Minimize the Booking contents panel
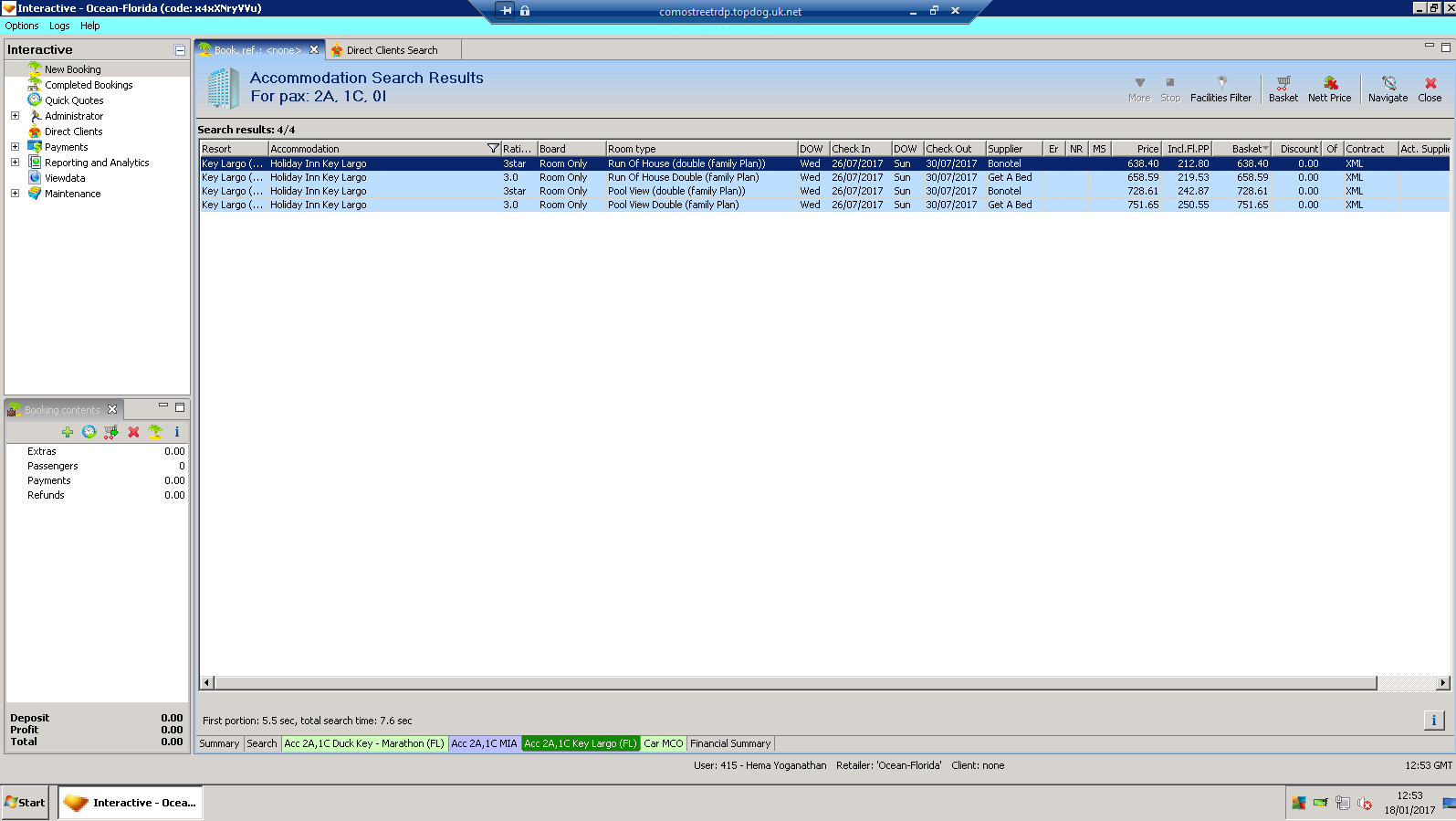The image size is (1456, 821). (x=163, y=405)
